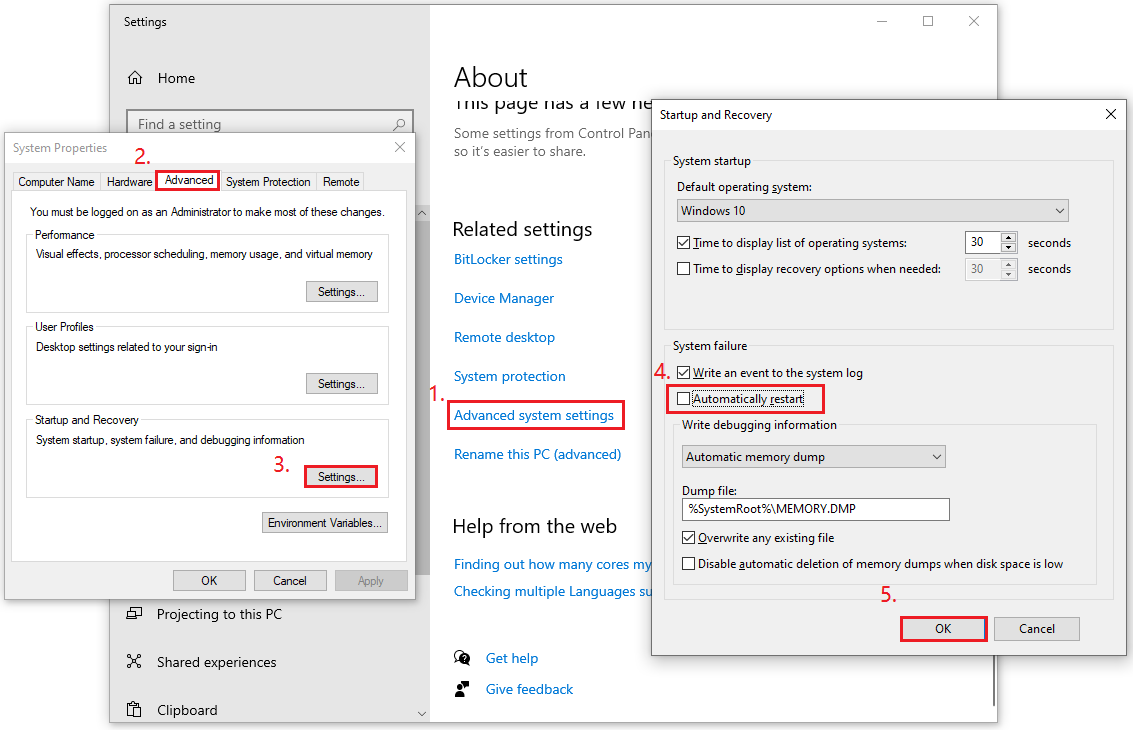Minimize the Settings window

882,22
